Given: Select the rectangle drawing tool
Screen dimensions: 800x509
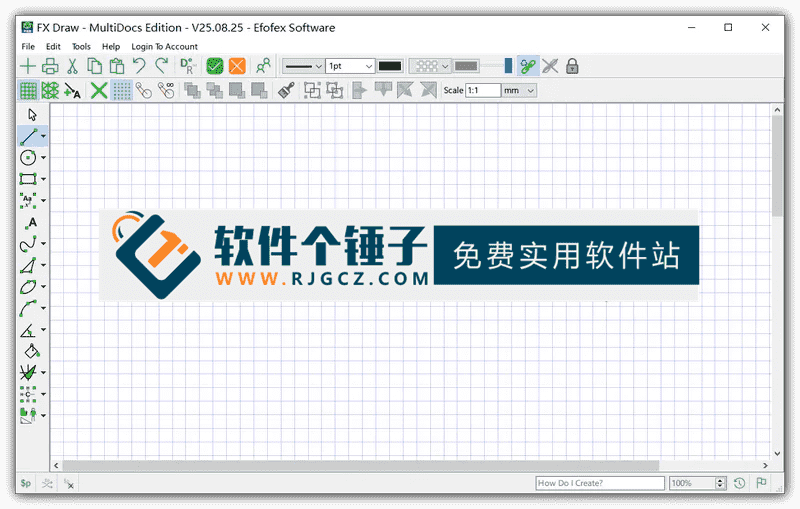Looking at the screenshot, I should point(28,179).
